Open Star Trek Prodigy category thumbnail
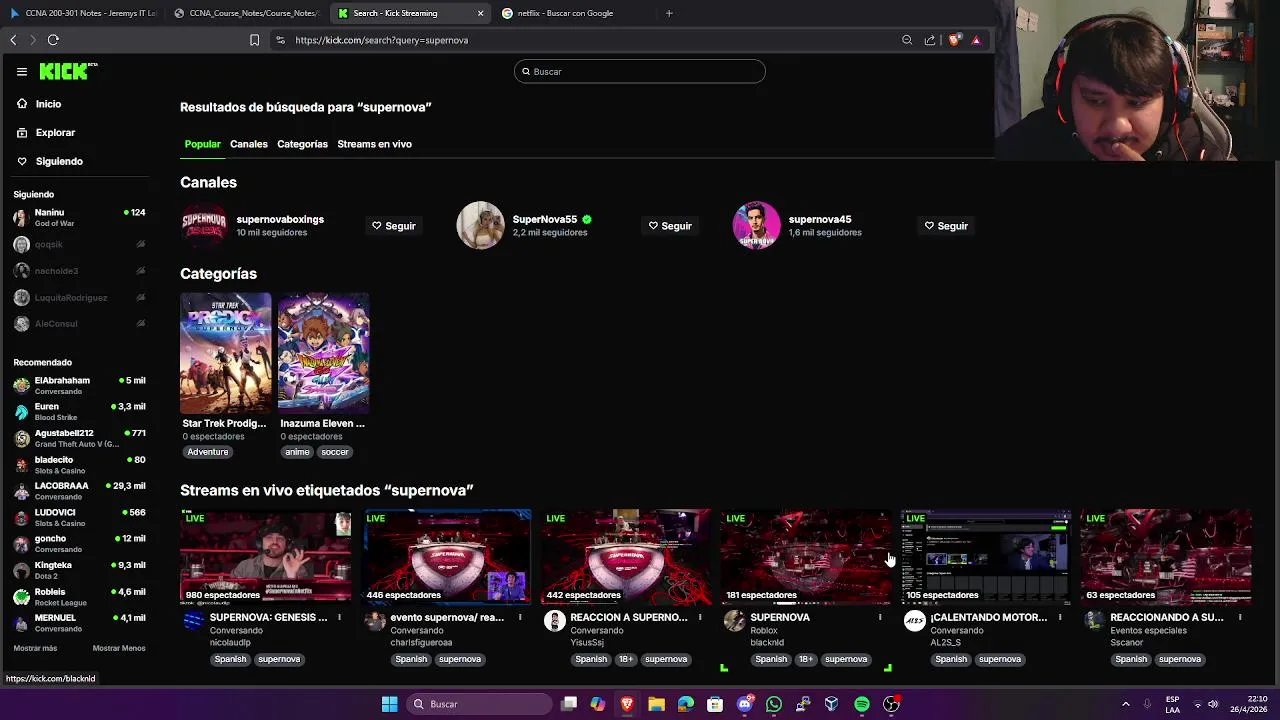The image size is (1280, 720). click(x=225, y=353)
